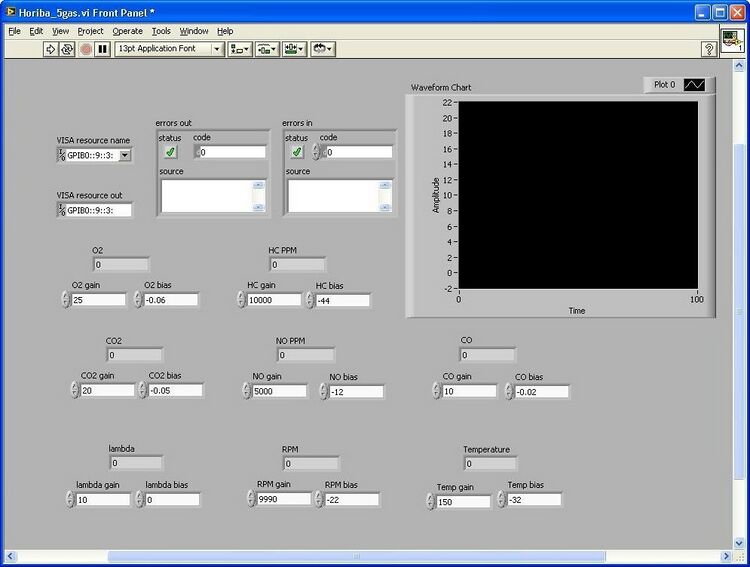750x567 pixels.
Task: Click the CO2 bias input field
Action: tap(176, 390)
